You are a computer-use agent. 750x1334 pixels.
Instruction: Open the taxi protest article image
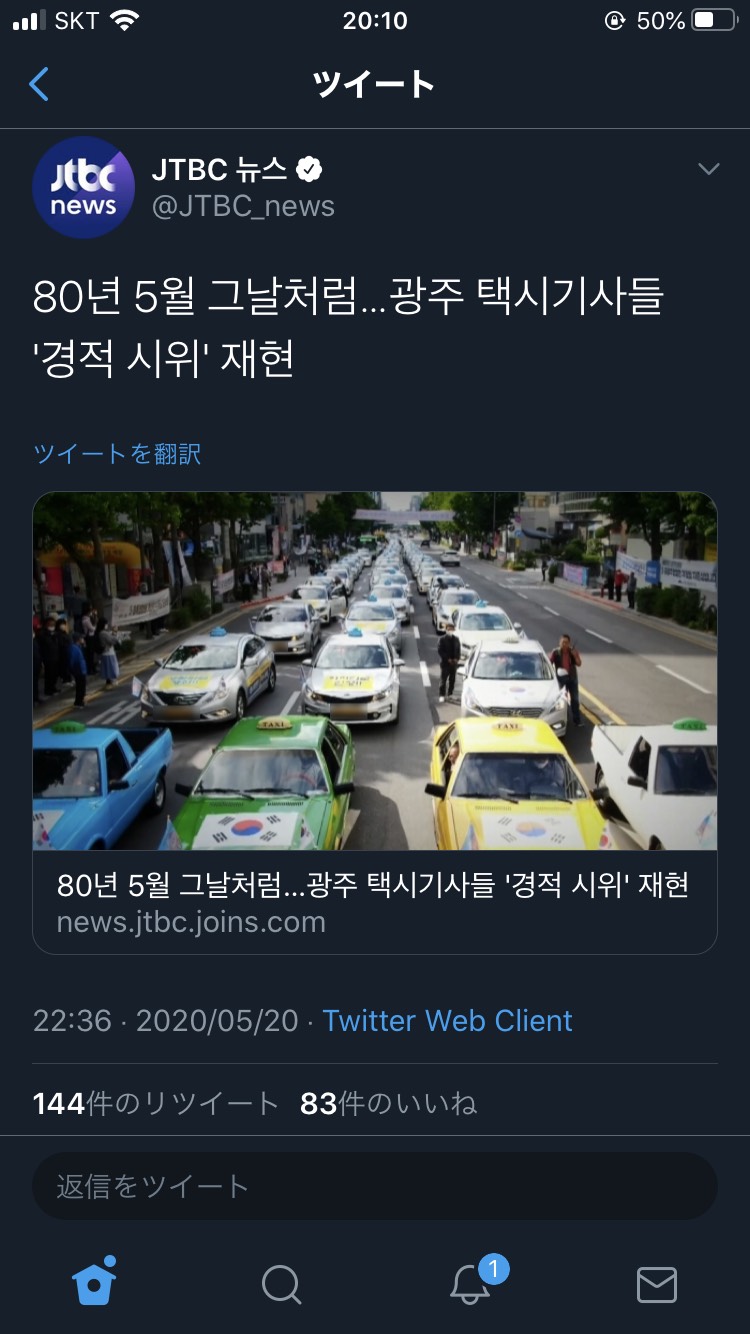coord(375,671)
